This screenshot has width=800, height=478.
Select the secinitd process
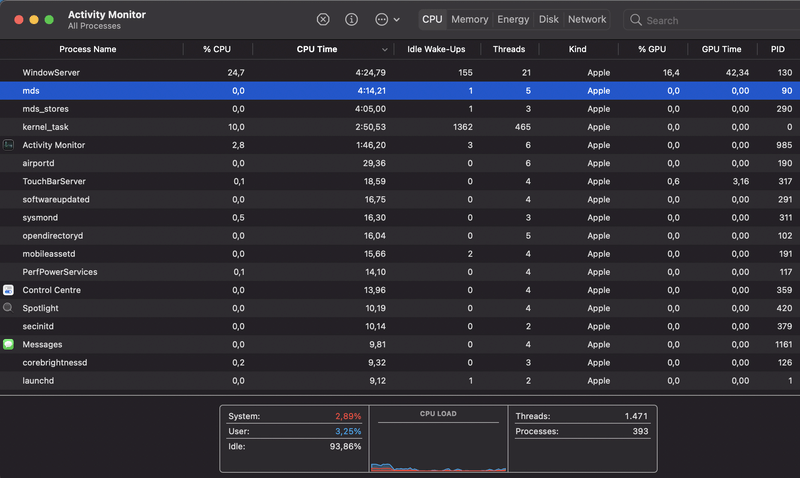point(38,326)
